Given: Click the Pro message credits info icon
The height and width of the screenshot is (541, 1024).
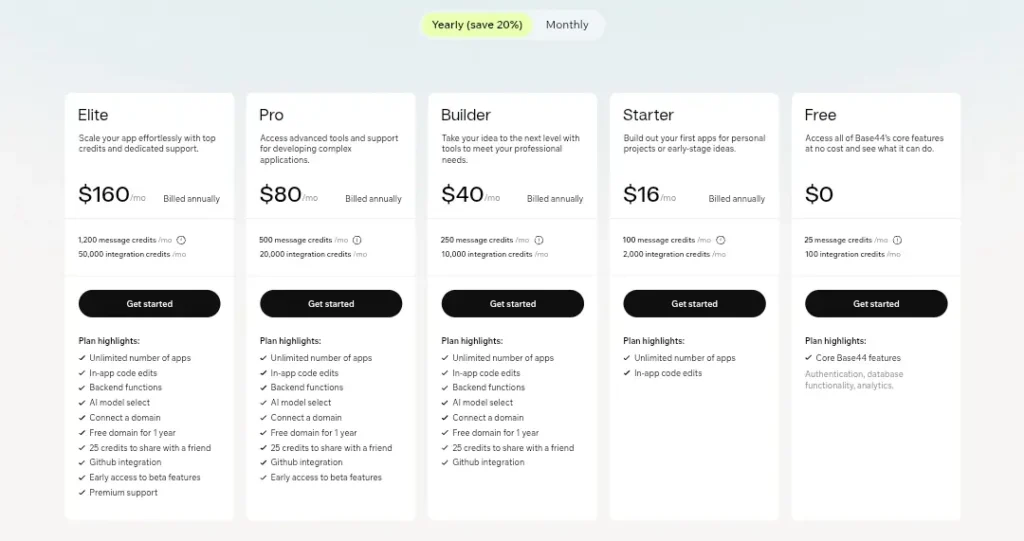Looking at the screenshot, I should pyautogui.click(x=357, y=240).
